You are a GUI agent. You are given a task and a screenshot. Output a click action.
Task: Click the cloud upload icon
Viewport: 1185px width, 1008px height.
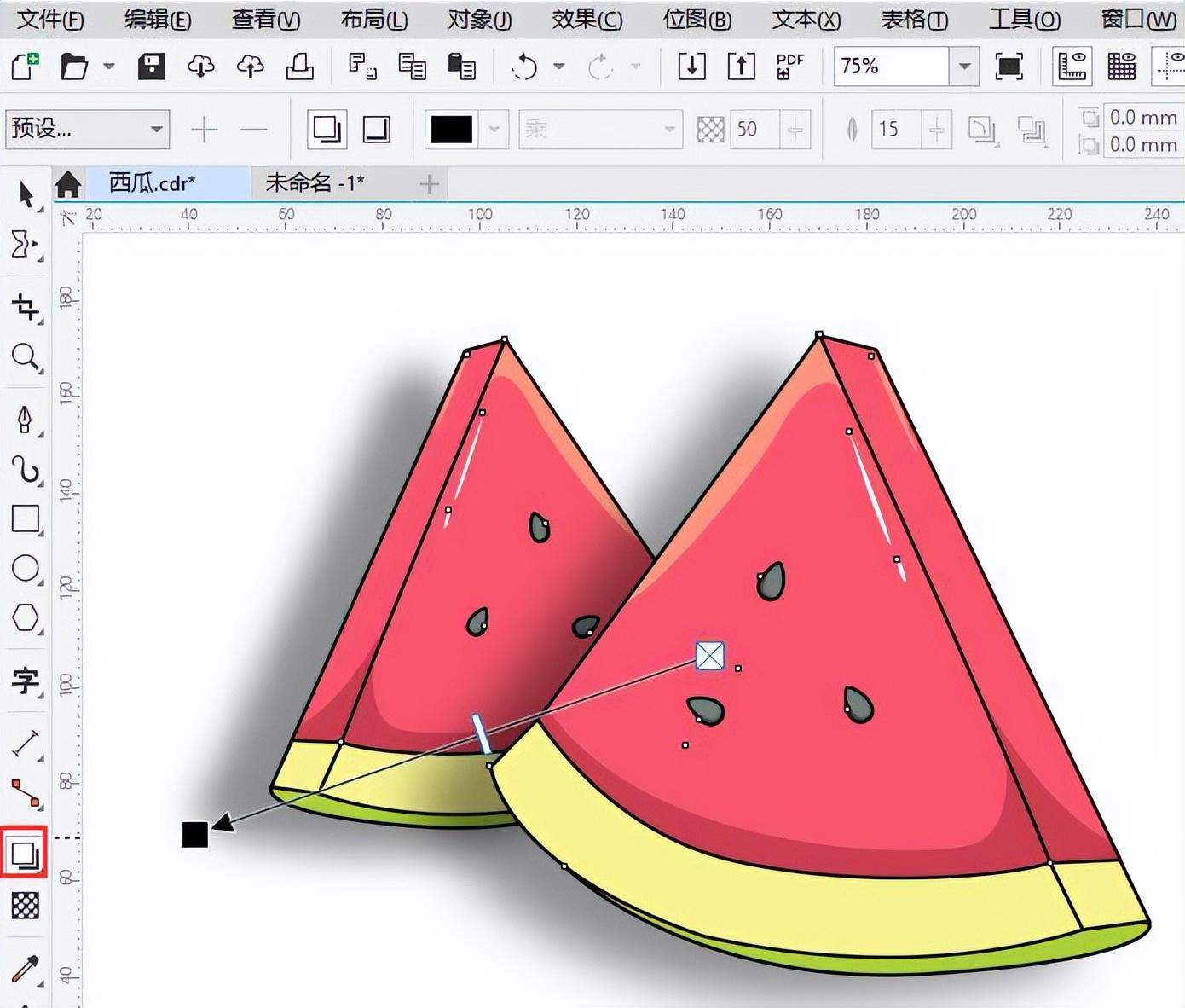click(x=250, y=66)
